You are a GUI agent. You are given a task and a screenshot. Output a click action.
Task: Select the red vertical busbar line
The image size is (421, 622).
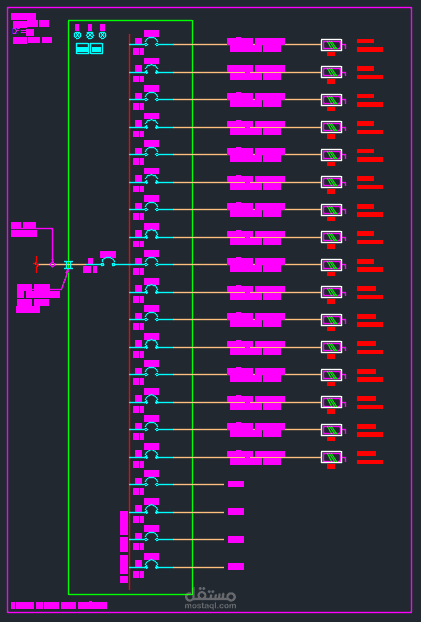tap(129, 312)
